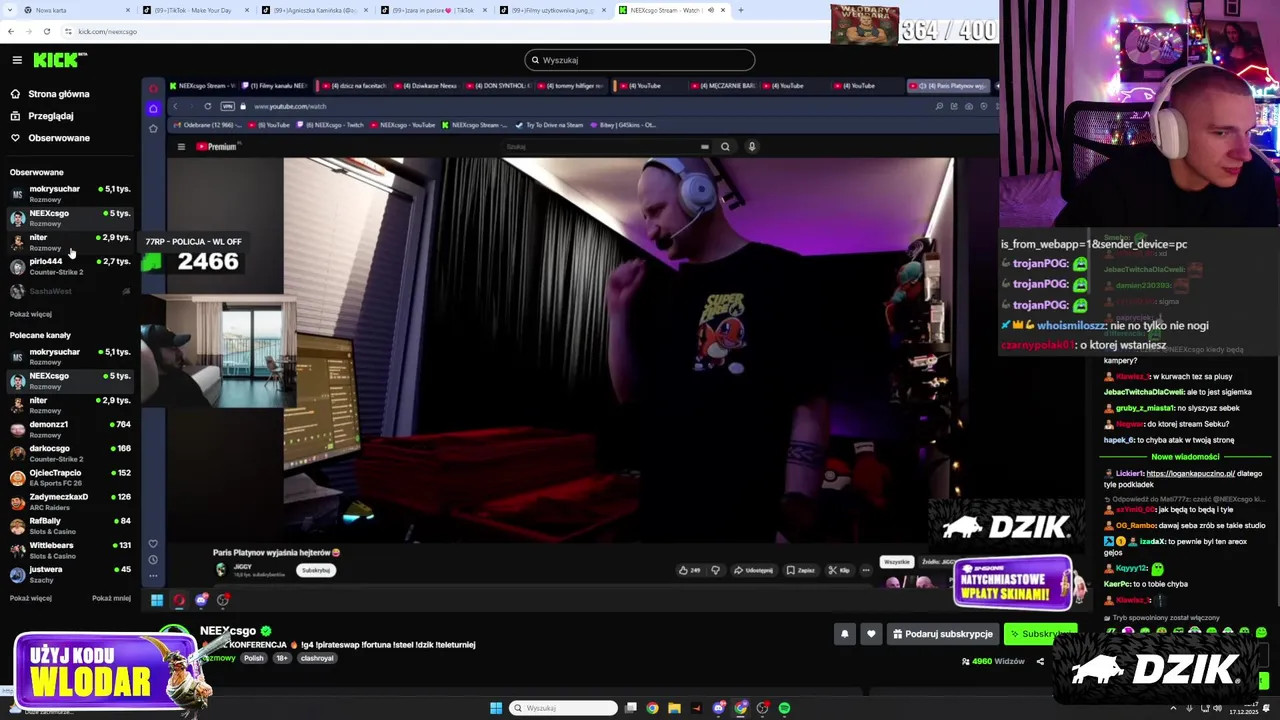Click YouTube search magnifier button
Viewport: 1280px width, 720px height.
click(x=725, y=147)
